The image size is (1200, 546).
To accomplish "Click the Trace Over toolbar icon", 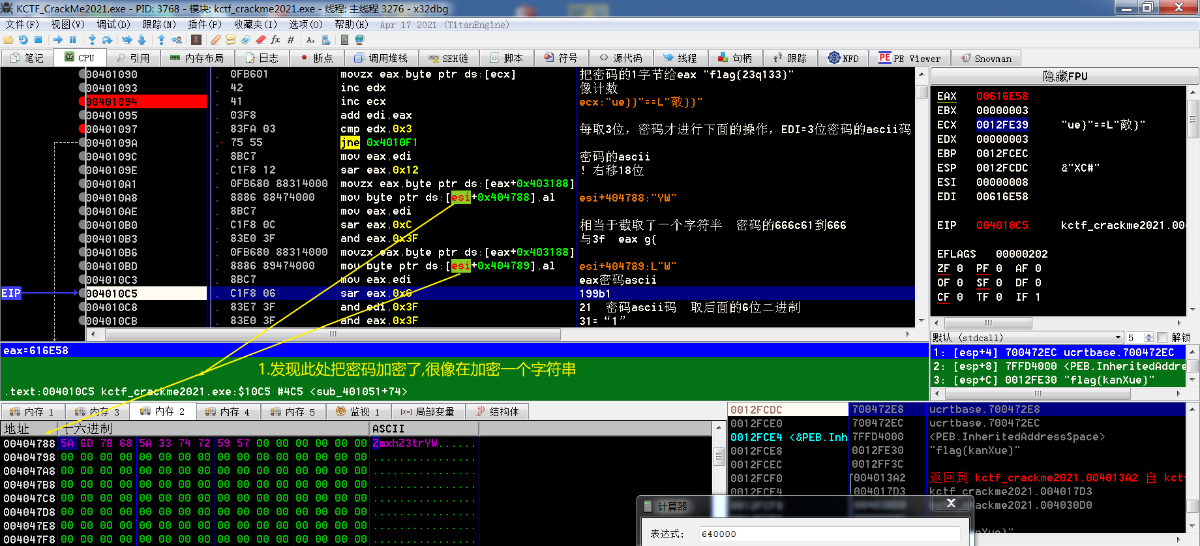I will click(142, 40).
